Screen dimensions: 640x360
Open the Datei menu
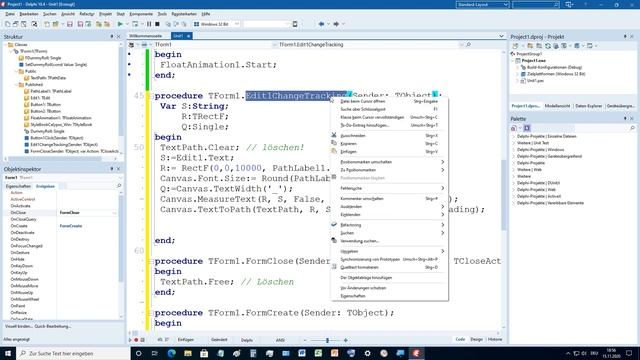point(10,14)
